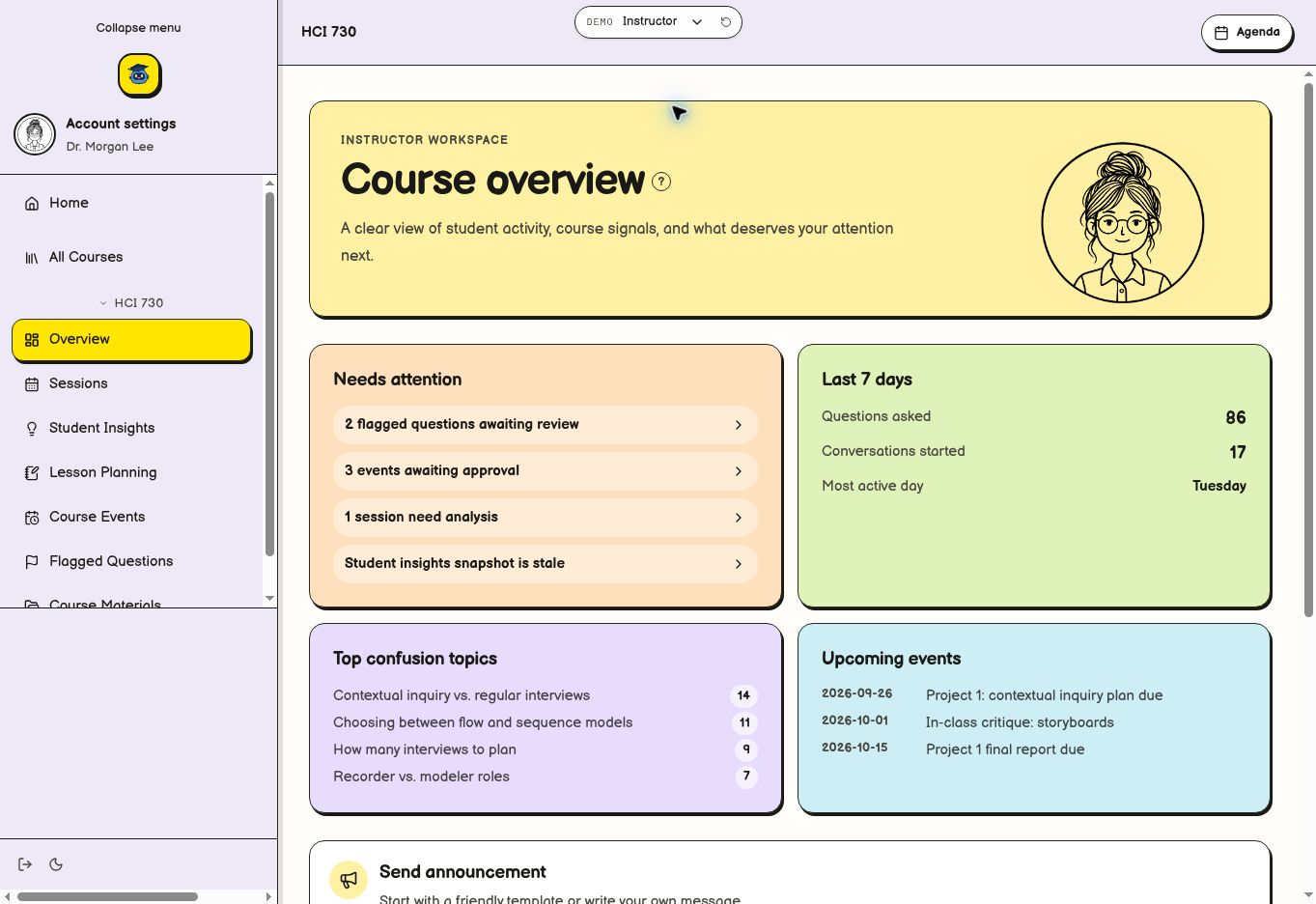The image size is (1316, 904).
Task: Click the reset demo role refresh icon
Action: (x=726, y=22)
